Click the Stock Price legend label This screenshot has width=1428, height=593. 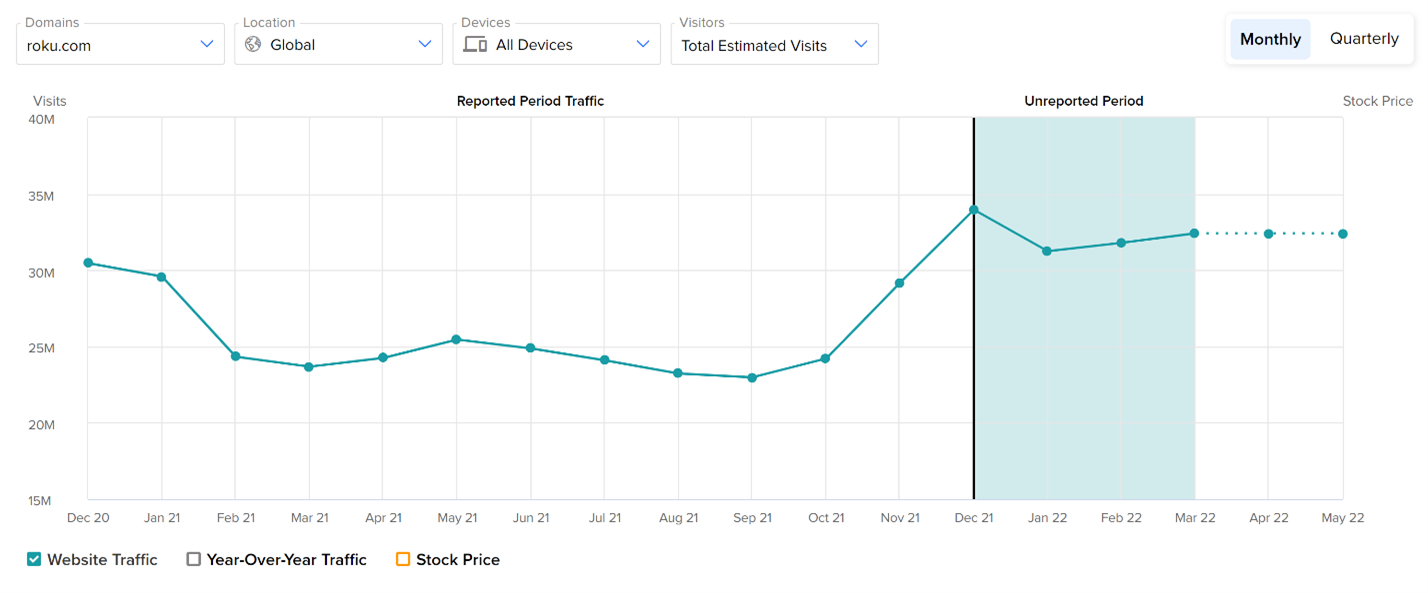[x=458, y=559]
